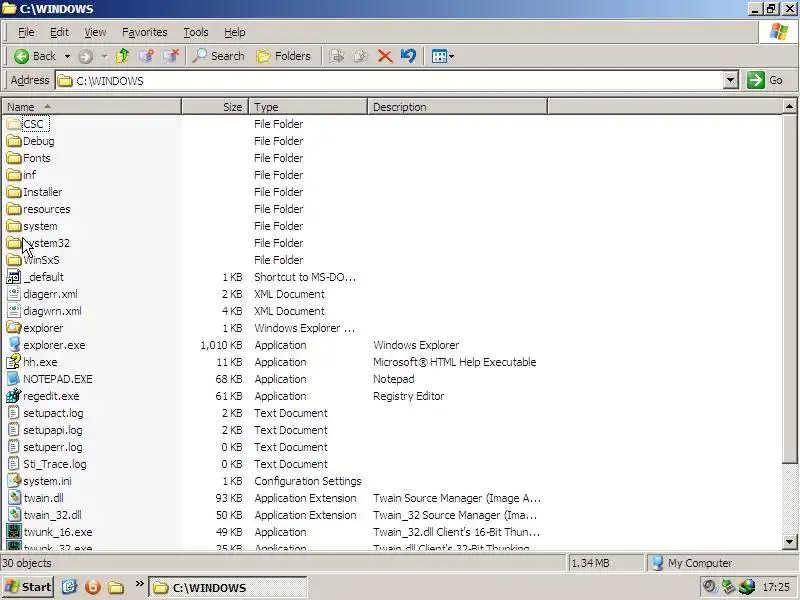Select the hh.exe help icon
The width and height of the screenshot is (800, 600).
(13, 362)
